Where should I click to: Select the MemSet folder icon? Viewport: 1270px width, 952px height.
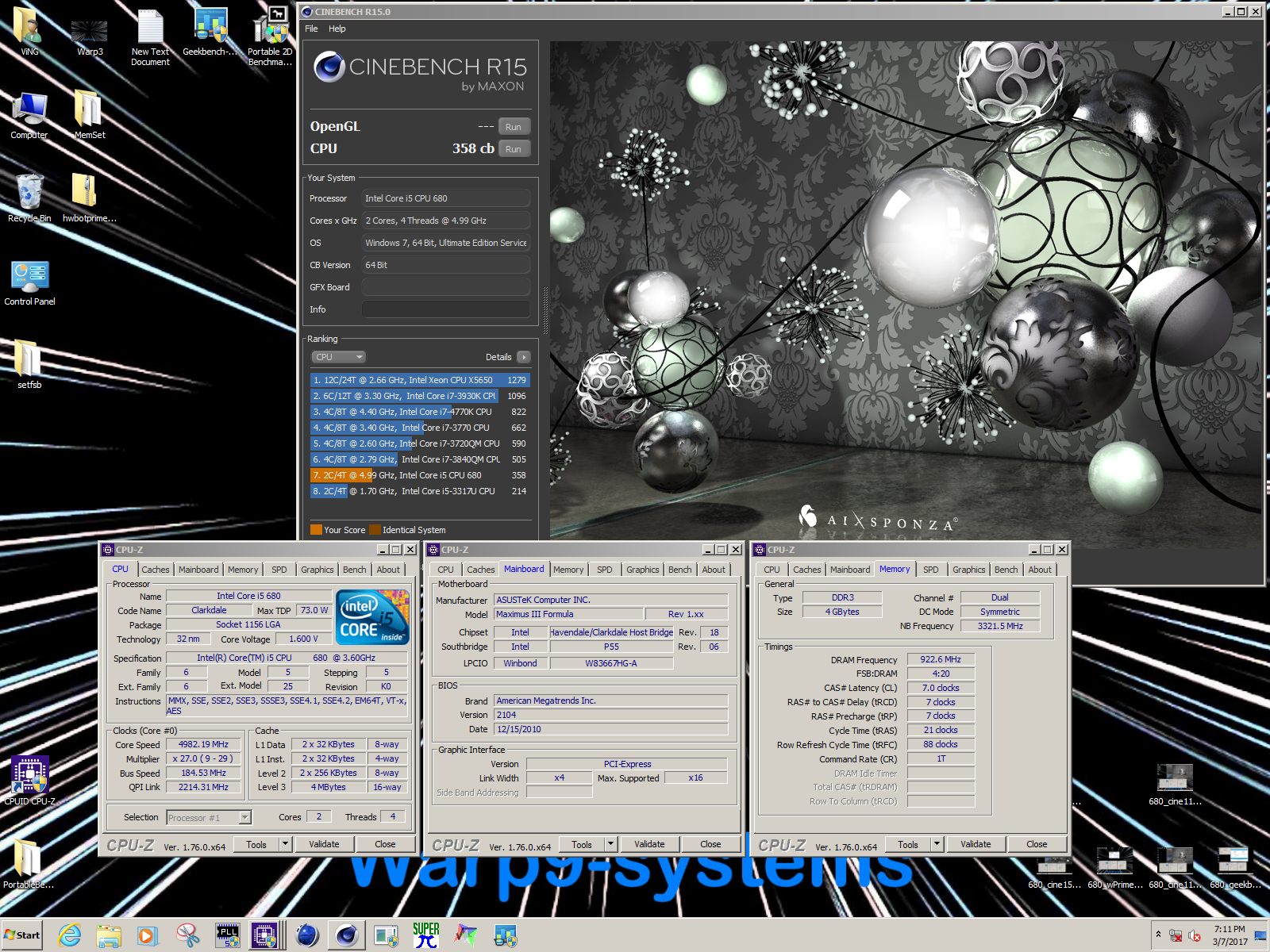(90, 115)
